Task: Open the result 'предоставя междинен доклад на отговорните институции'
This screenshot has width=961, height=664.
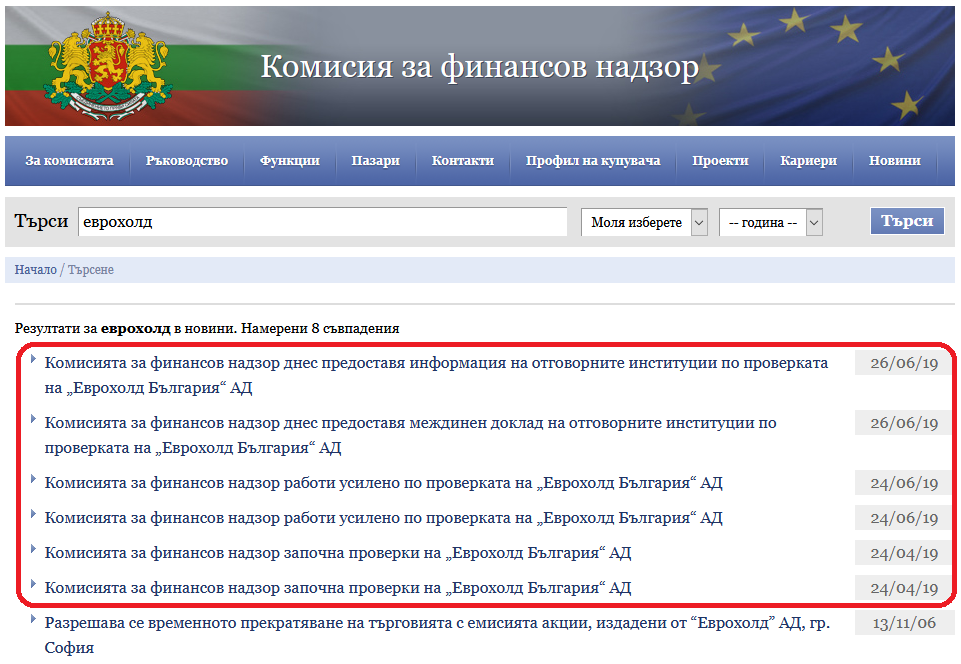Action: (x=411, y=435)
